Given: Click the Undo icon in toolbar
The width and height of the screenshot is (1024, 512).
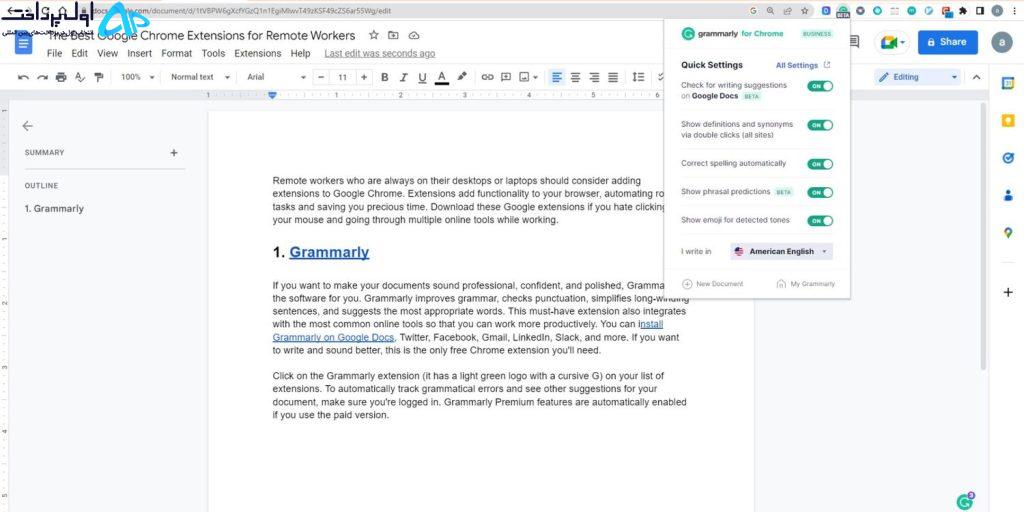Looking at the screenshot, I should coord(24,77).
